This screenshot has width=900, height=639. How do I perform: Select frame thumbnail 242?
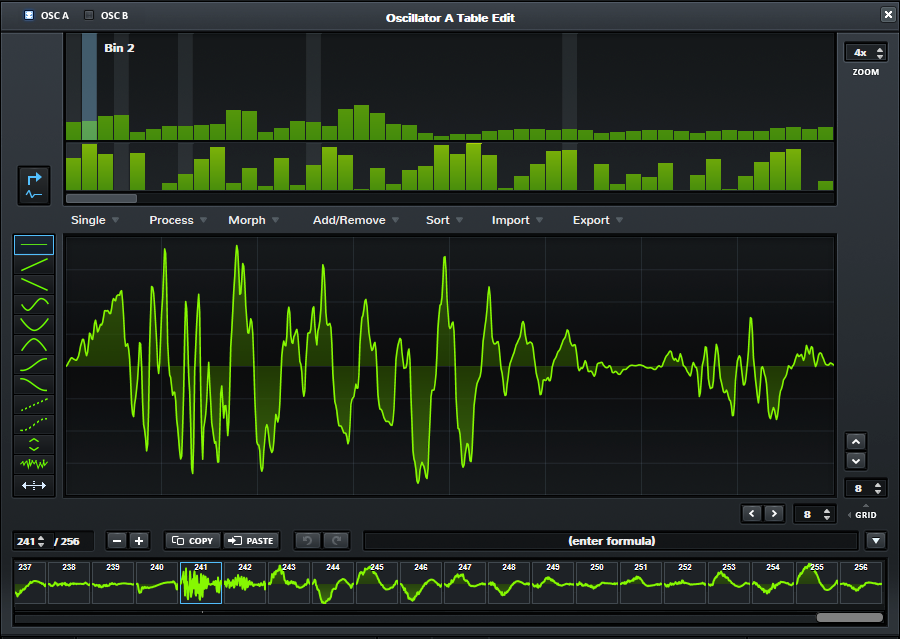pos(245,582)
